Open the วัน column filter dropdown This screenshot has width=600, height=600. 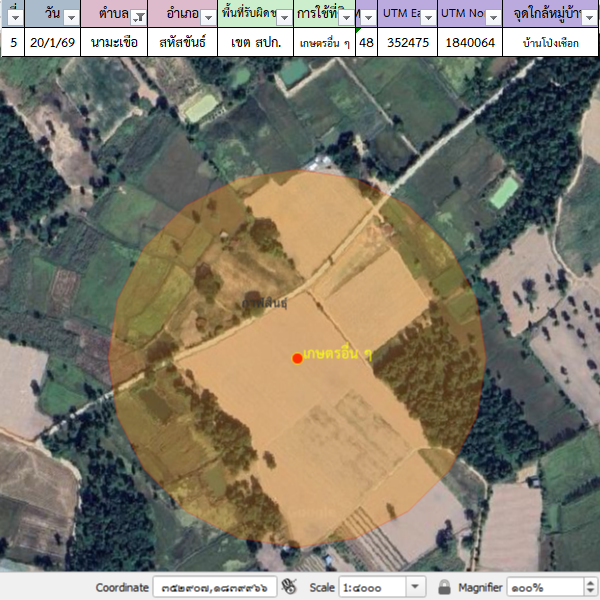[71, 16]
